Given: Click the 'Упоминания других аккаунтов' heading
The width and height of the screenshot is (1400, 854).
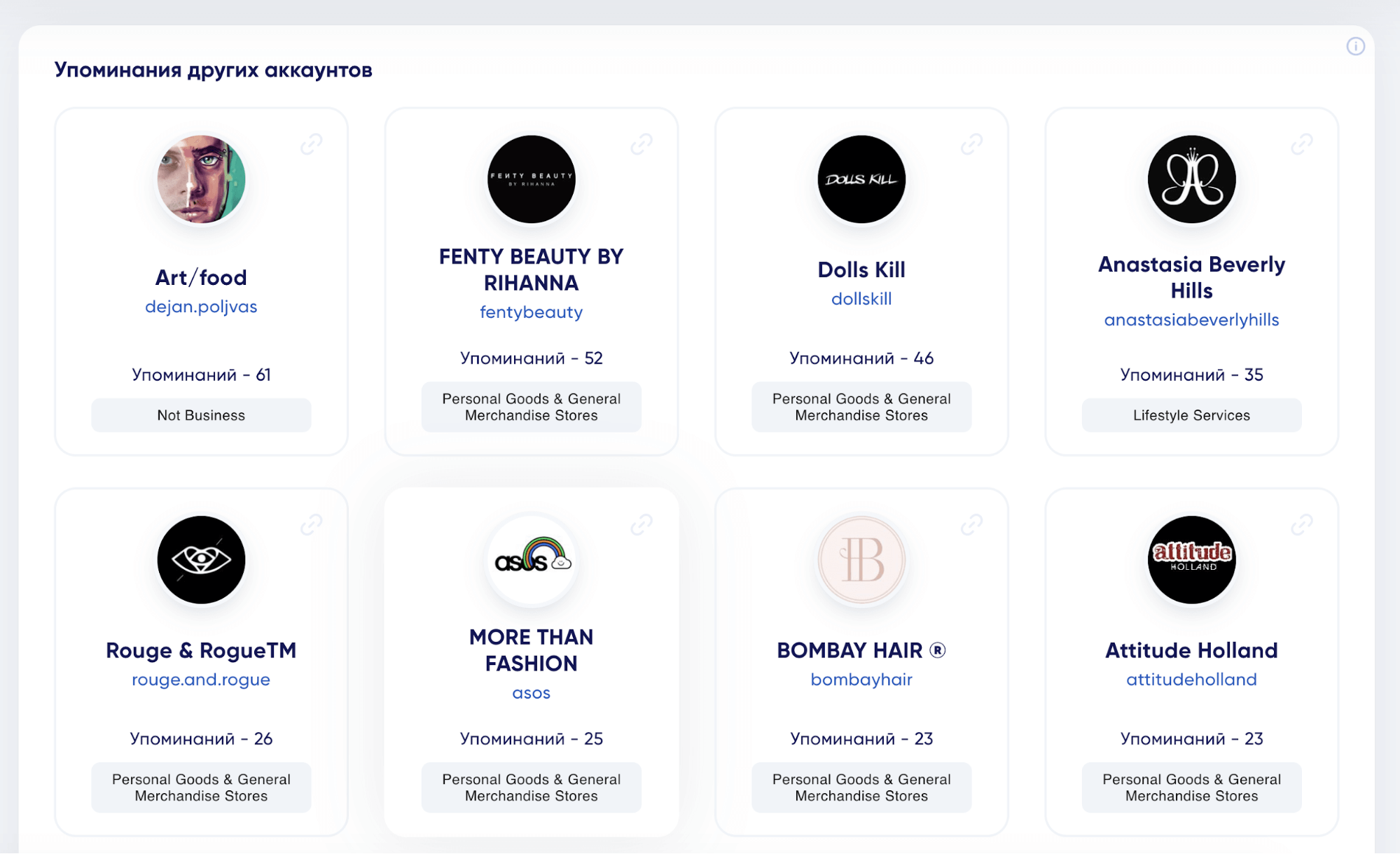Looking at the screenshot, I should [x=214, y=70].
